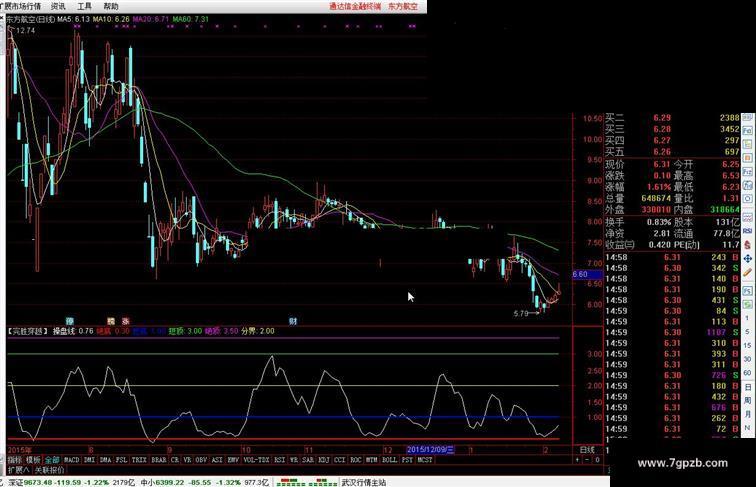Select the blue four-way arrows move icon
This screenshot has height=487, width=756.
(747, 259)
